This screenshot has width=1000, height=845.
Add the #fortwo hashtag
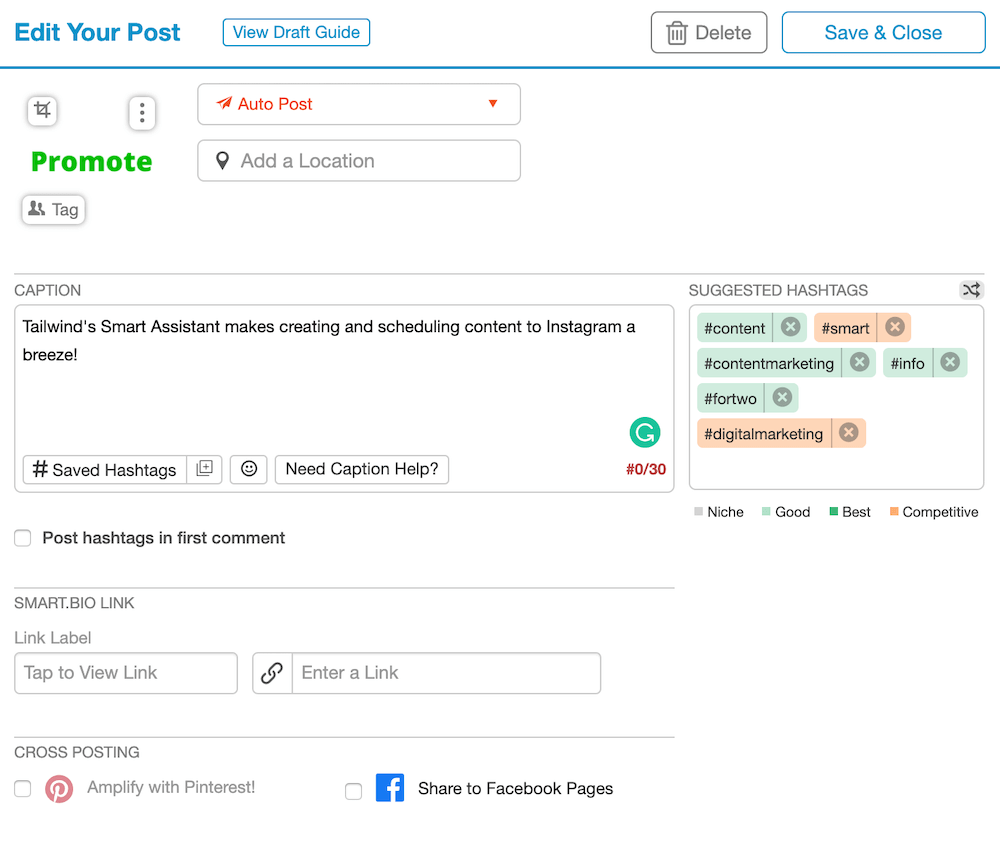(x=730, y=398)
